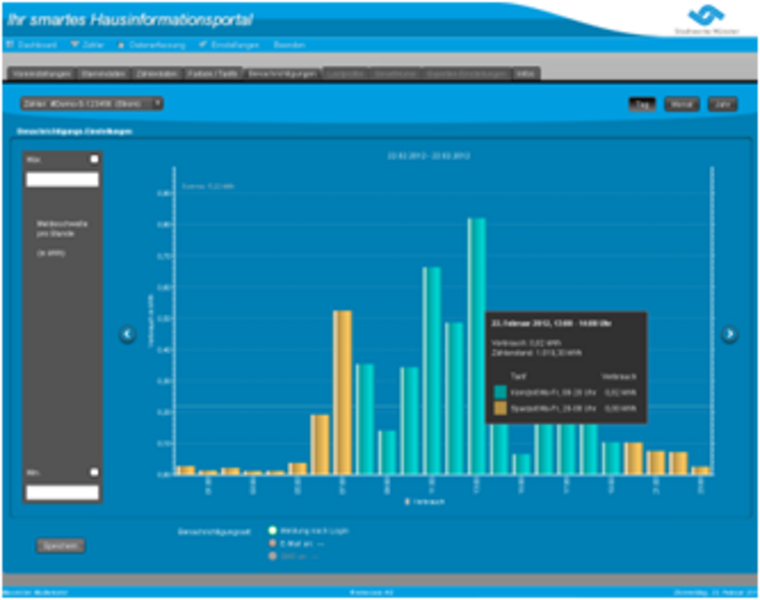Image resolution: width=760 pixels, height=600 pixels.
Task: Switch to the Infos tab
Action: click(526, 74)
